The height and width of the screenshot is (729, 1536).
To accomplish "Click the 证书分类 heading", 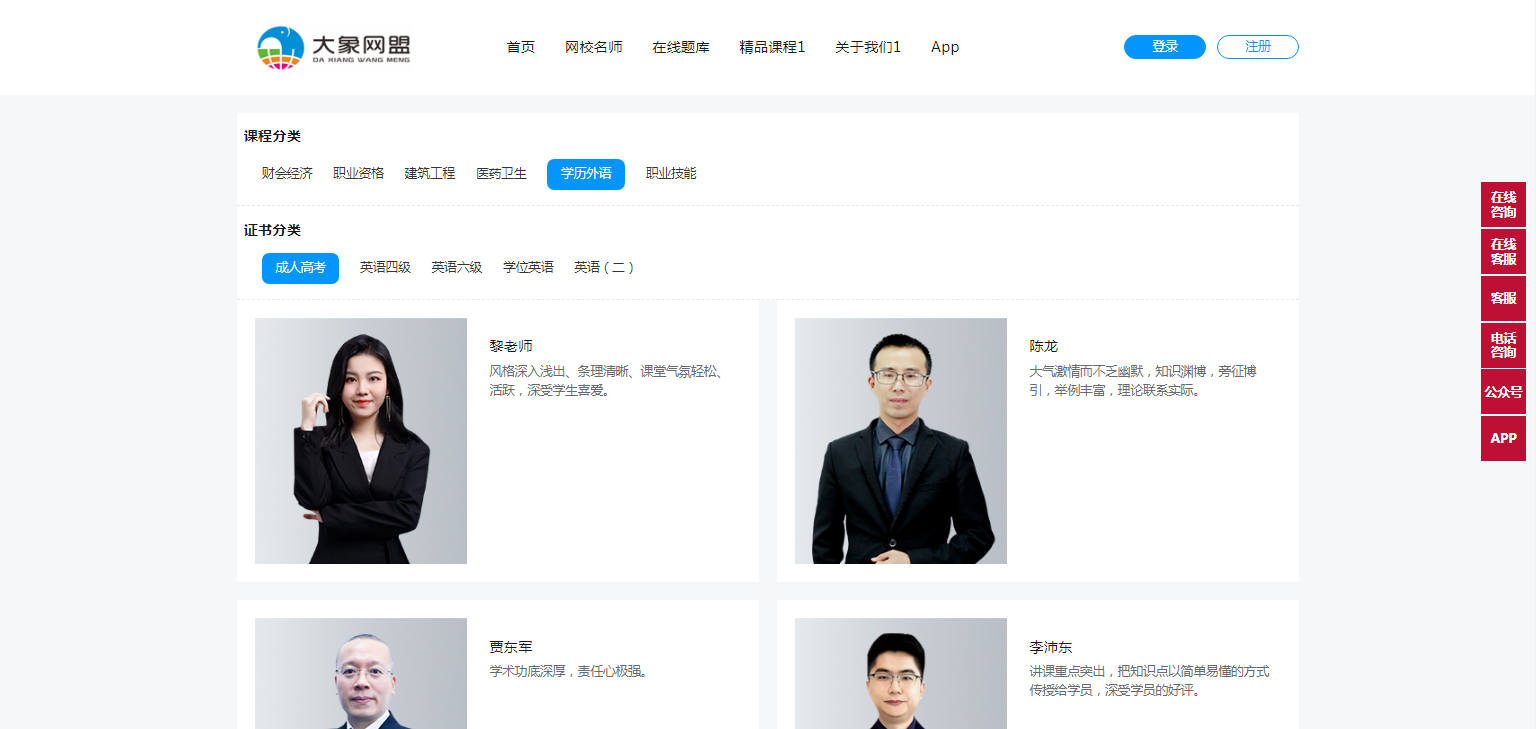I will pos(272,230).
